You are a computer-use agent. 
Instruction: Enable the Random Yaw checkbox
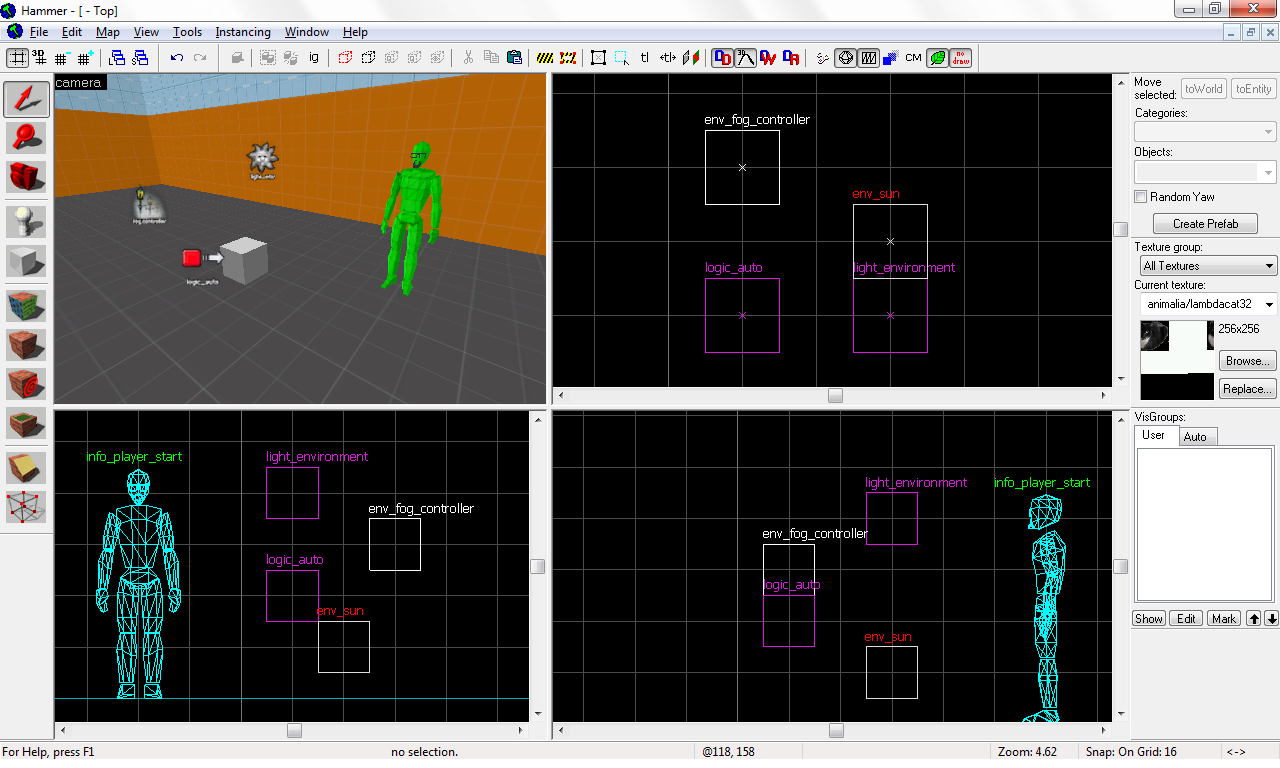1141,197
